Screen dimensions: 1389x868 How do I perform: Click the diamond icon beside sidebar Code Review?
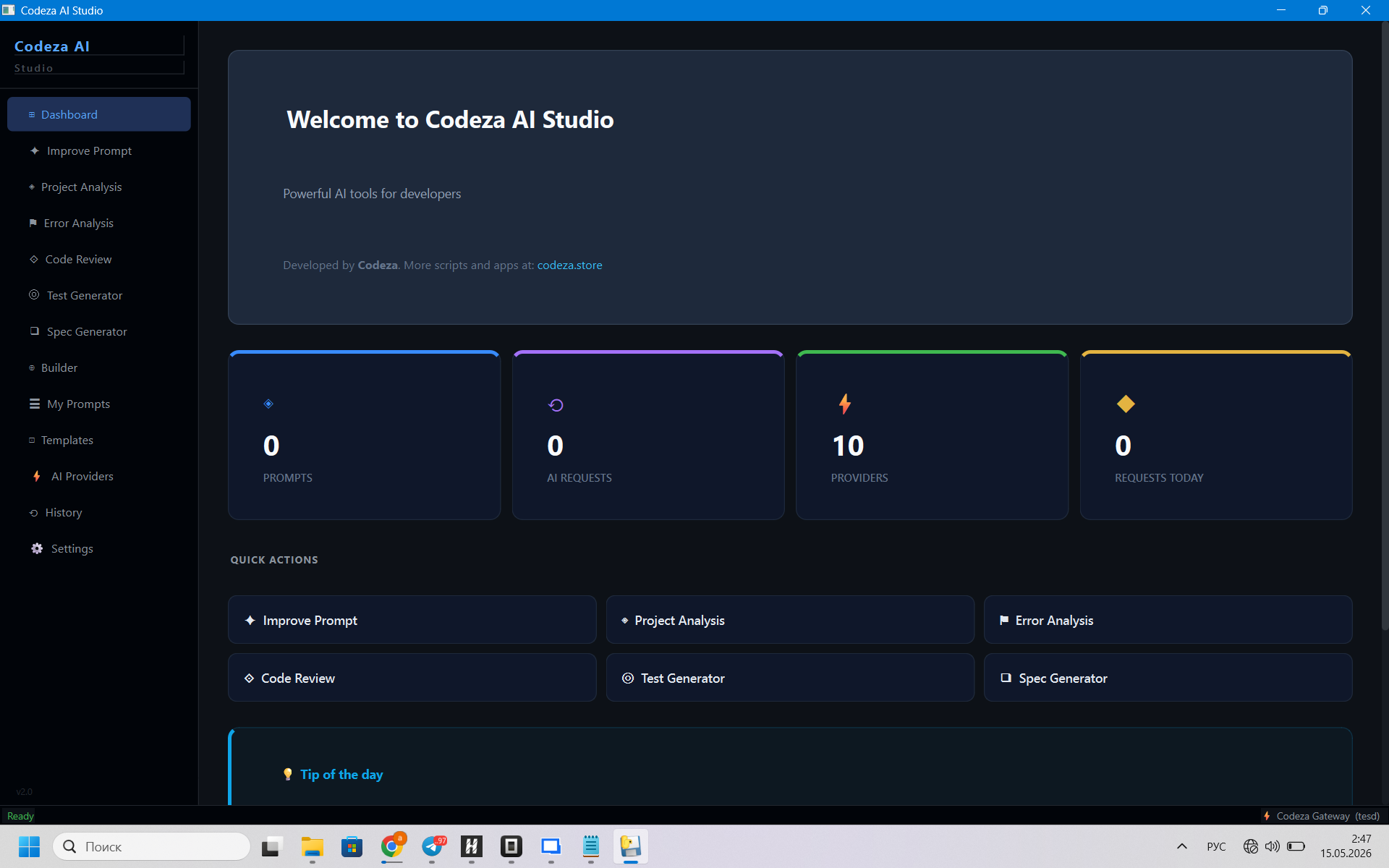click(33, 259)
